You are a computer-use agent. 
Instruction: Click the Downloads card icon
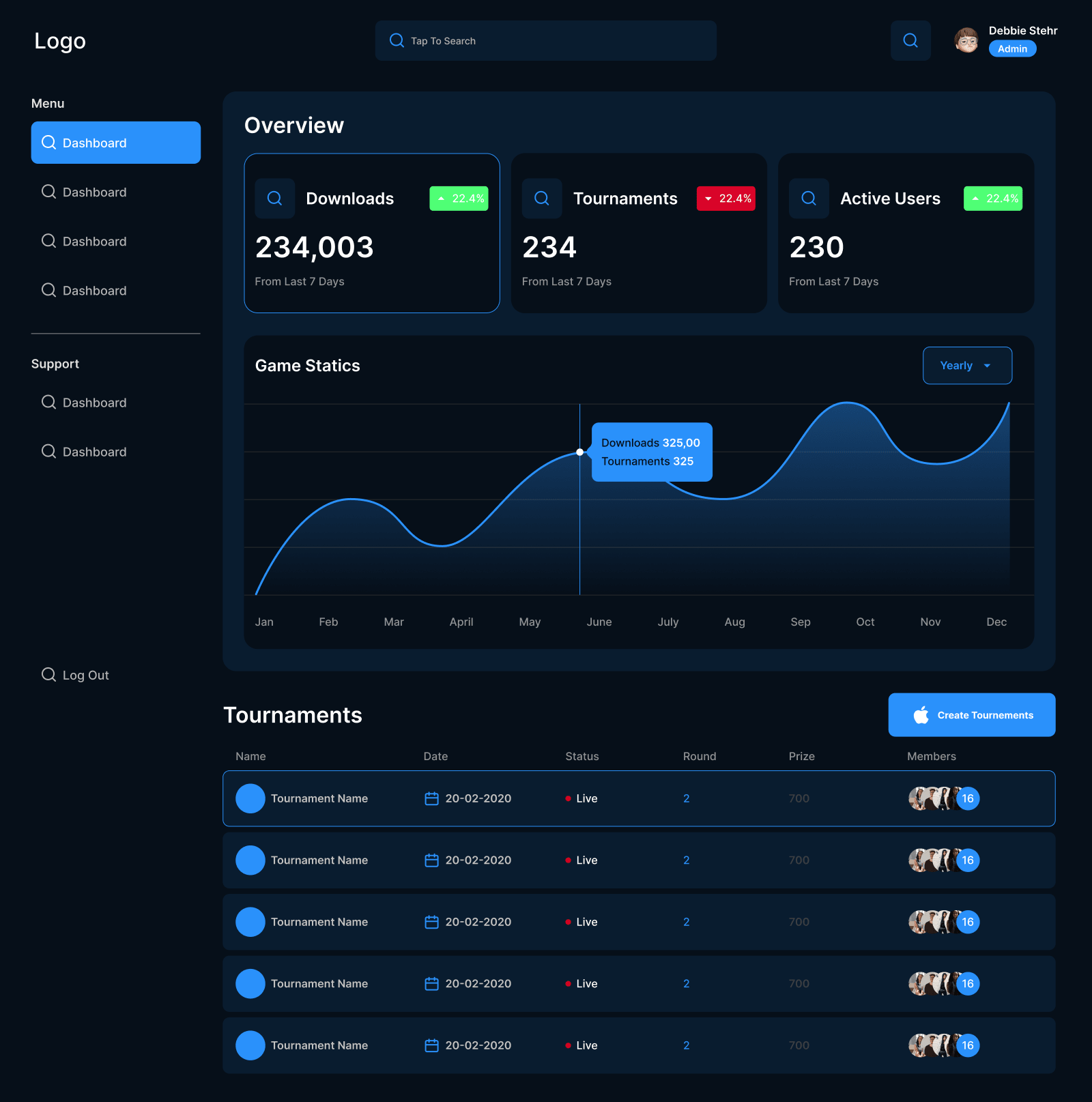[274, 199]
